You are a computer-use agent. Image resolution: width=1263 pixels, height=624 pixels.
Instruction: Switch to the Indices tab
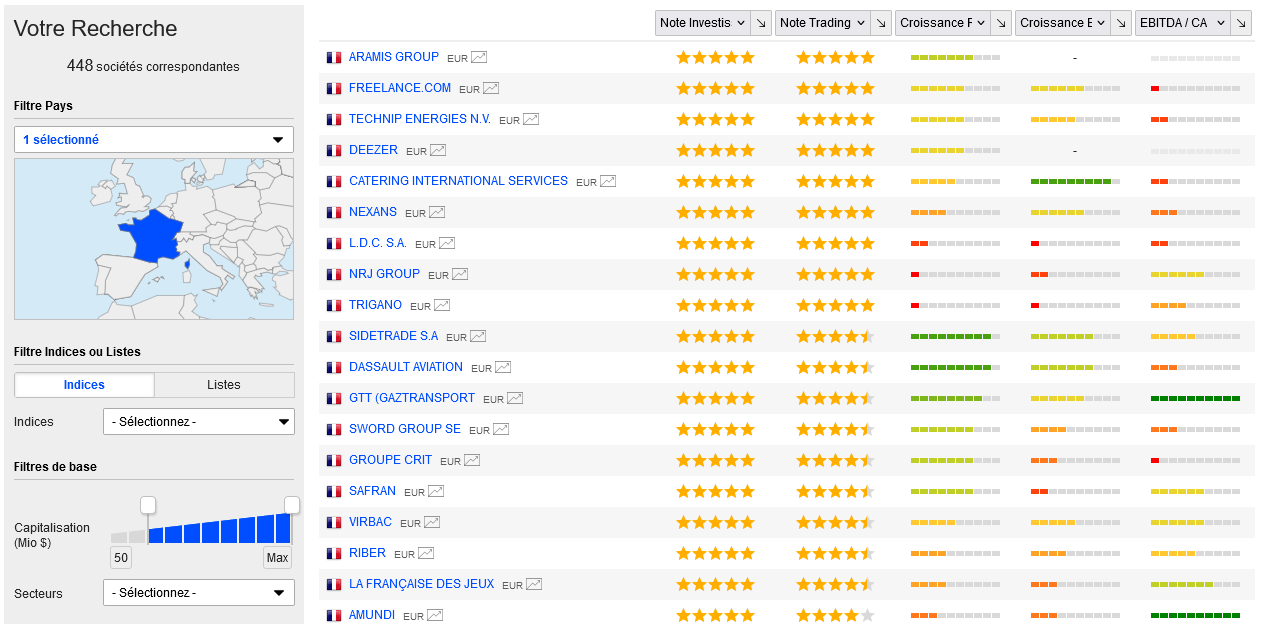[84, 385]
